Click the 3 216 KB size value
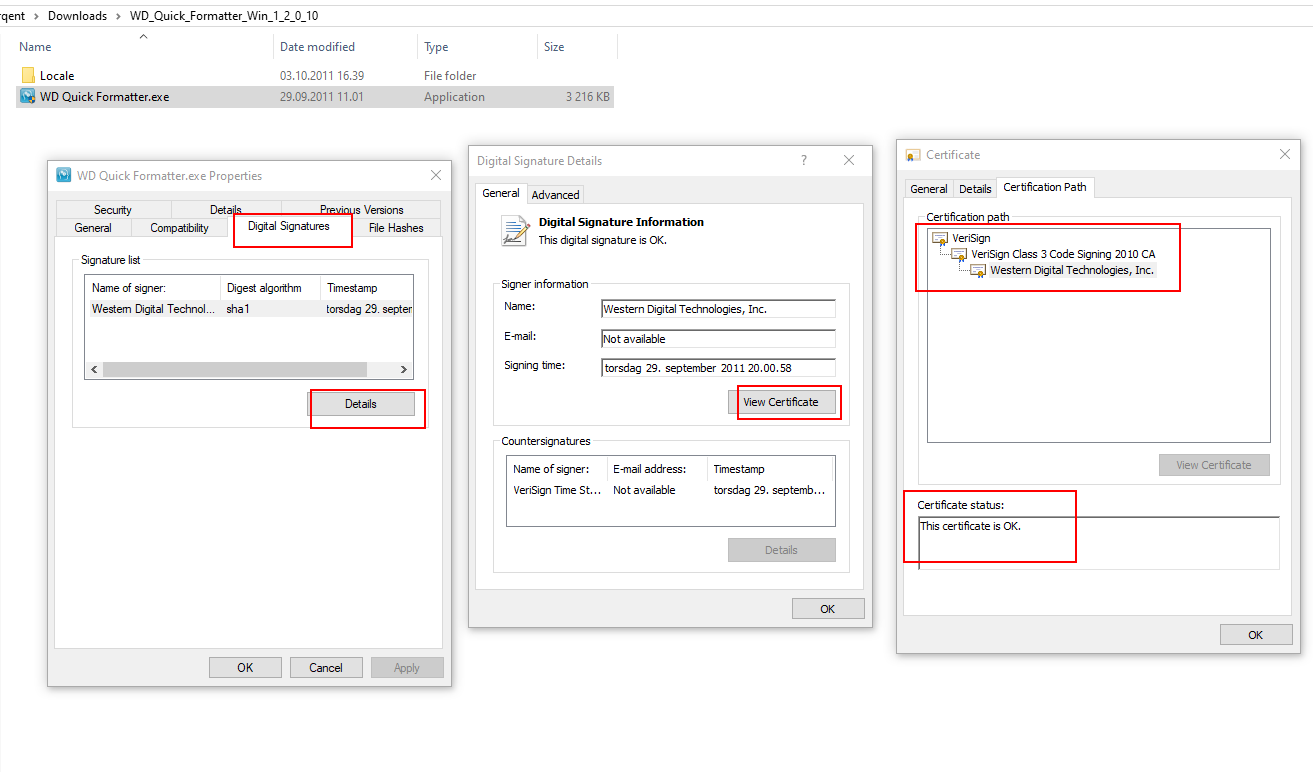The width and height of the screenshot is (1313, 772). click(587, 97)
